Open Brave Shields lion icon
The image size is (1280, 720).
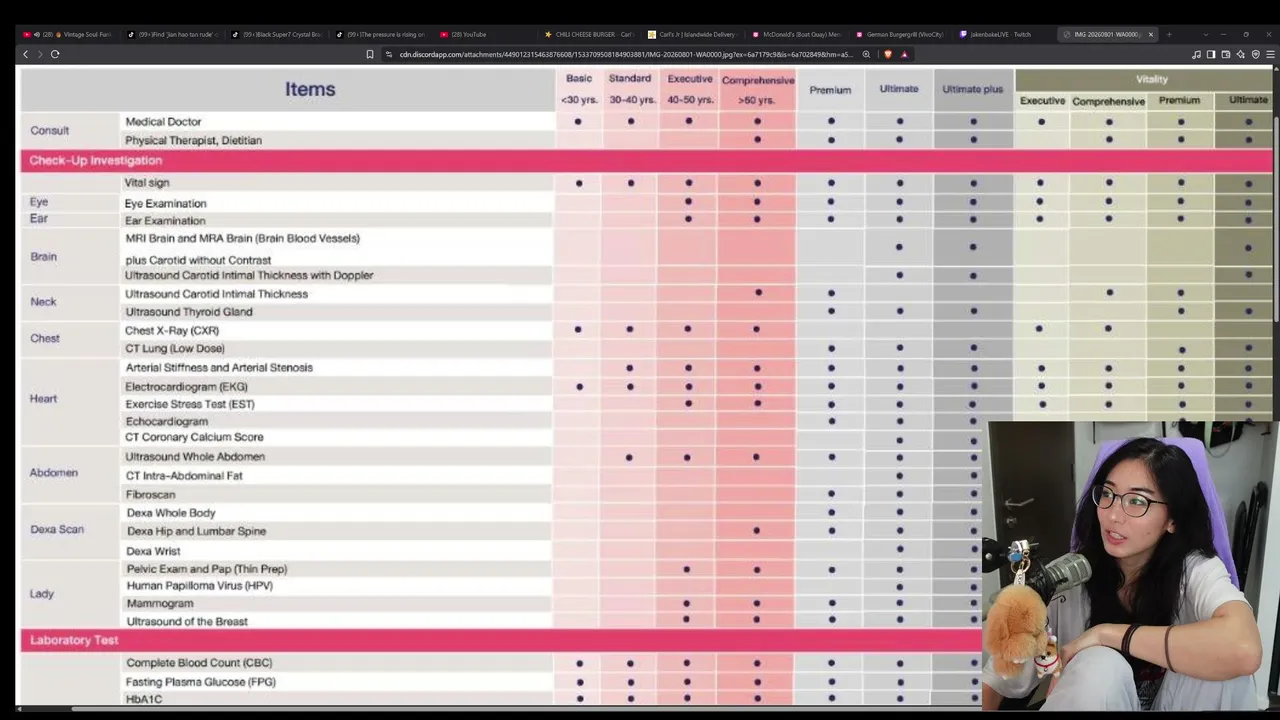pos(888,54)
